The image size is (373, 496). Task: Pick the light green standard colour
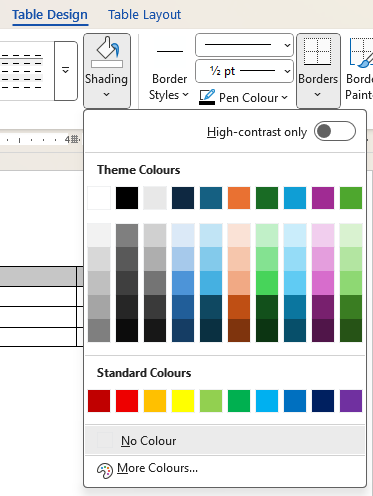point(211,401)
